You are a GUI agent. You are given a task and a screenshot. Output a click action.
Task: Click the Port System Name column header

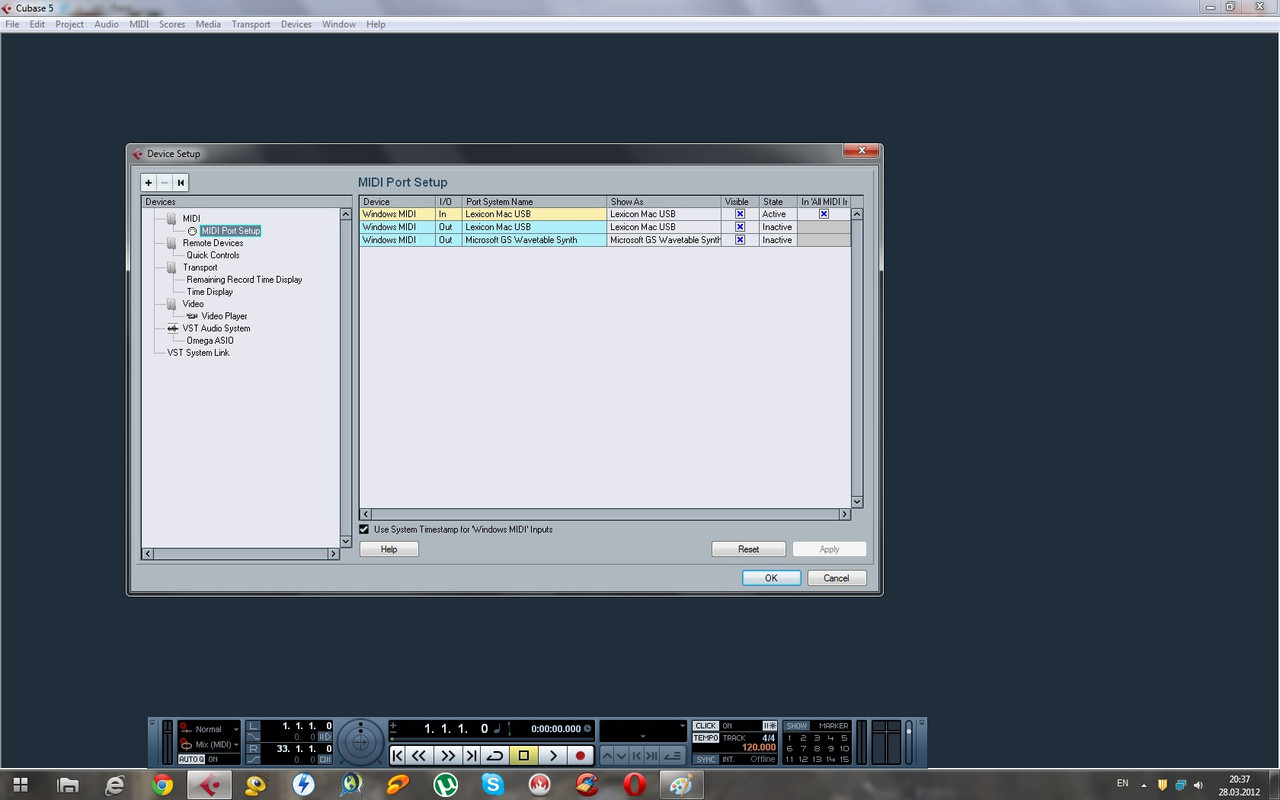click(534, 202)
